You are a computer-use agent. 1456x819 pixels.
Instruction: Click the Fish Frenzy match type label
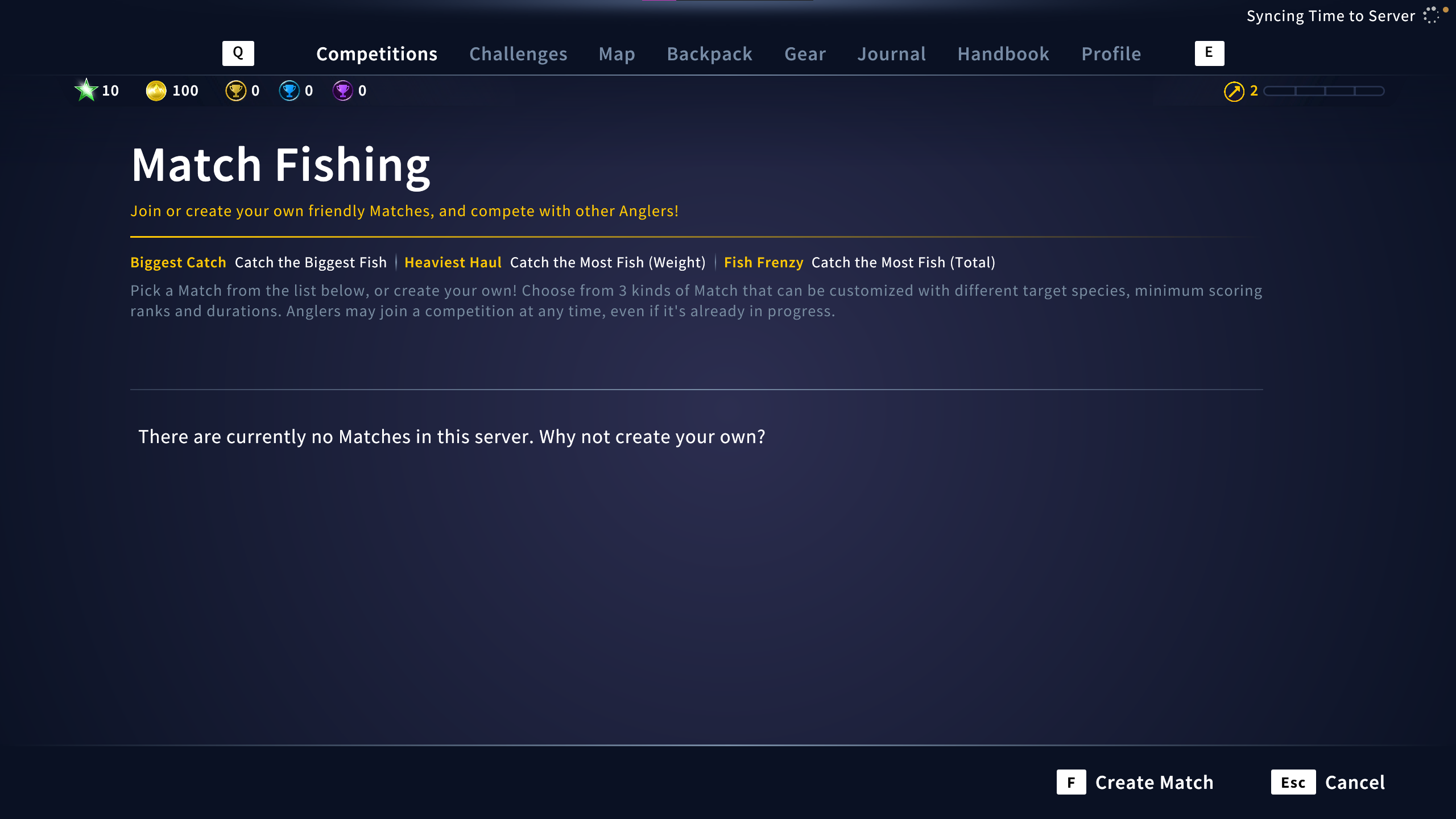pos(763,262)
